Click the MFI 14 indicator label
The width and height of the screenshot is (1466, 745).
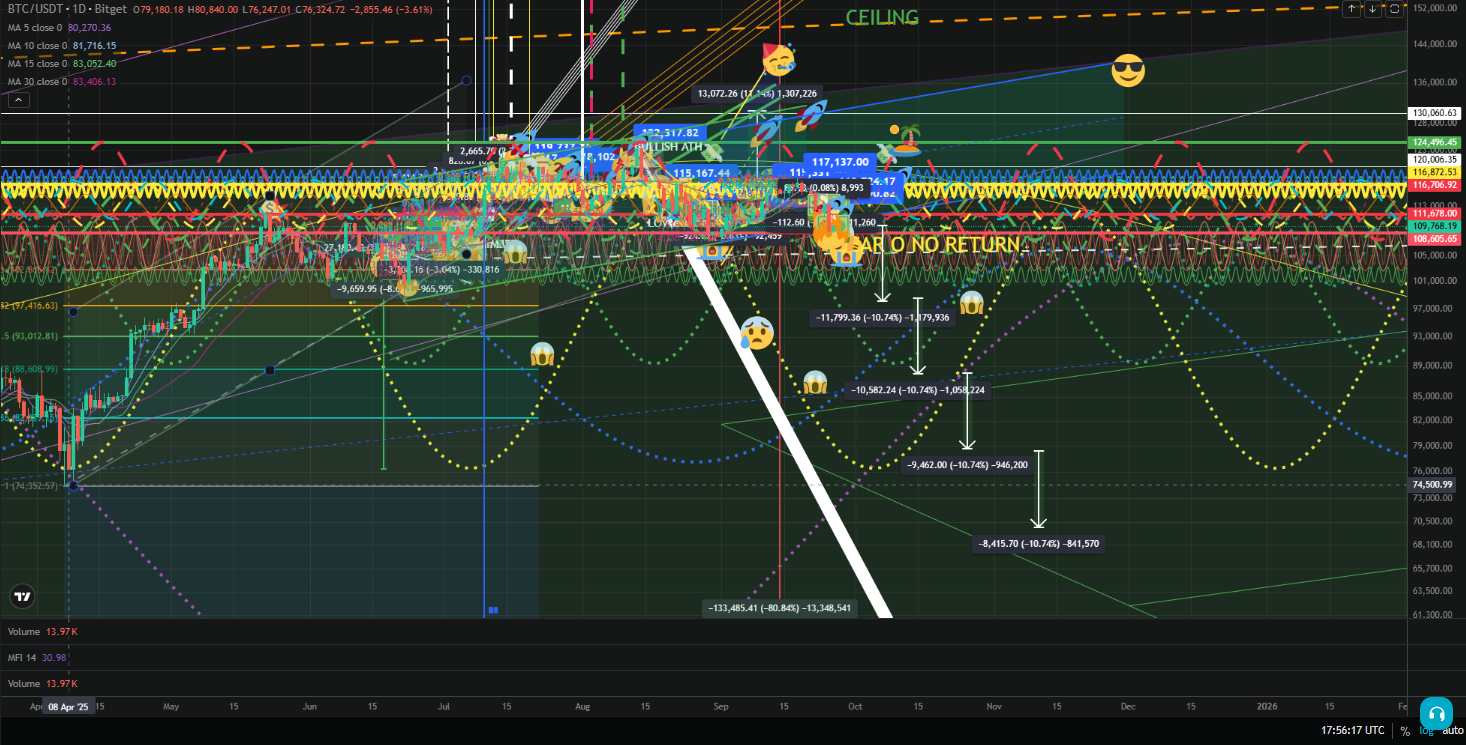pyautogui.click(x=25, y=656)
